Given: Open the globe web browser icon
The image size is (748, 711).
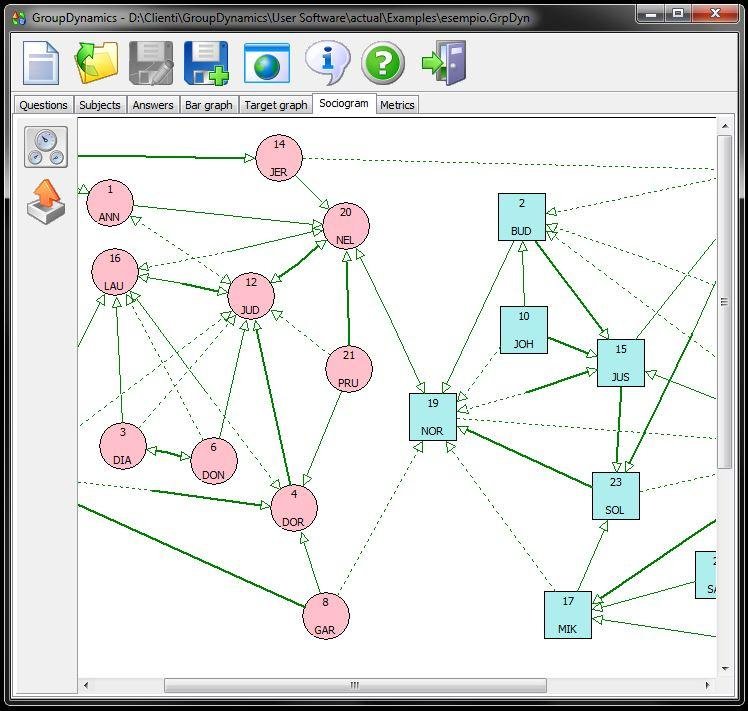Looking at the screenshot, I should 267,63.
